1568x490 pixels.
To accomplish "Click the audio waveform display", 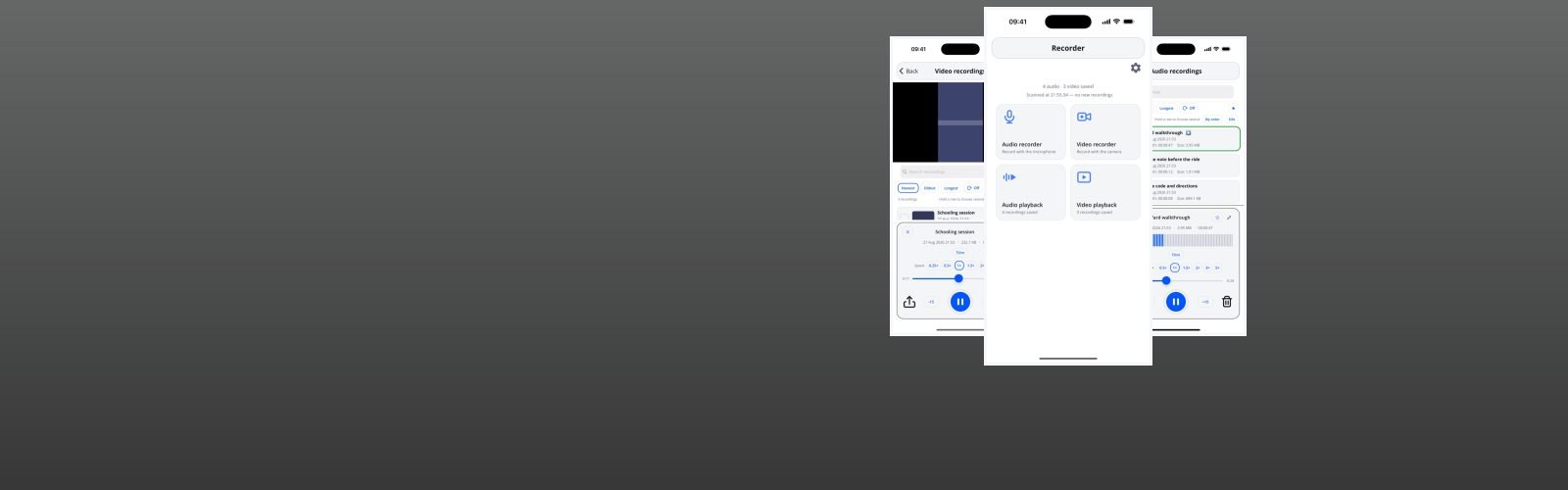I will point(1193,240).
